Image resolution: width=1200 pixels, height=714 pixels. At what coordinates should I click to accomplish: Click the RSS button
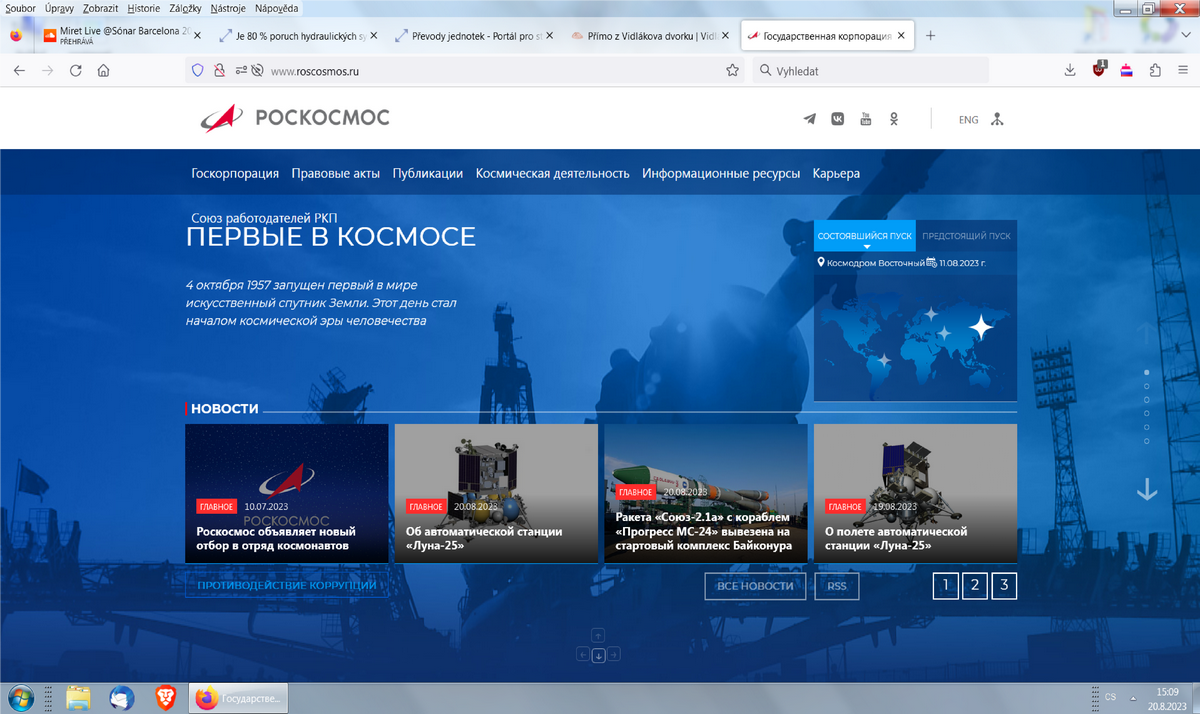[x=837, y=586]
